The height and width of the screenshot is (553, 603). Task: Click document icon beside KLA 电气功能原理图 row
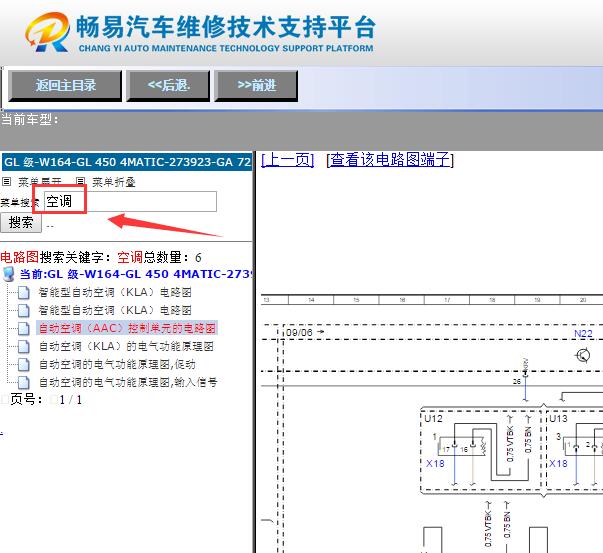coord(23,346)
